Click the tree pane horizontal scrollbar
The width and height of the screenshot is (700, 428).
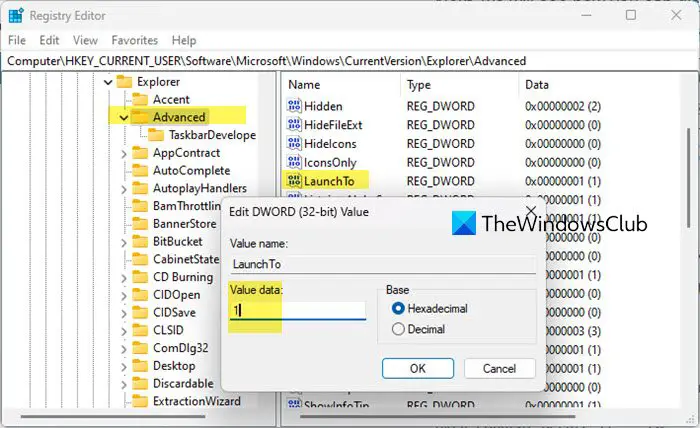click(112, 417)
